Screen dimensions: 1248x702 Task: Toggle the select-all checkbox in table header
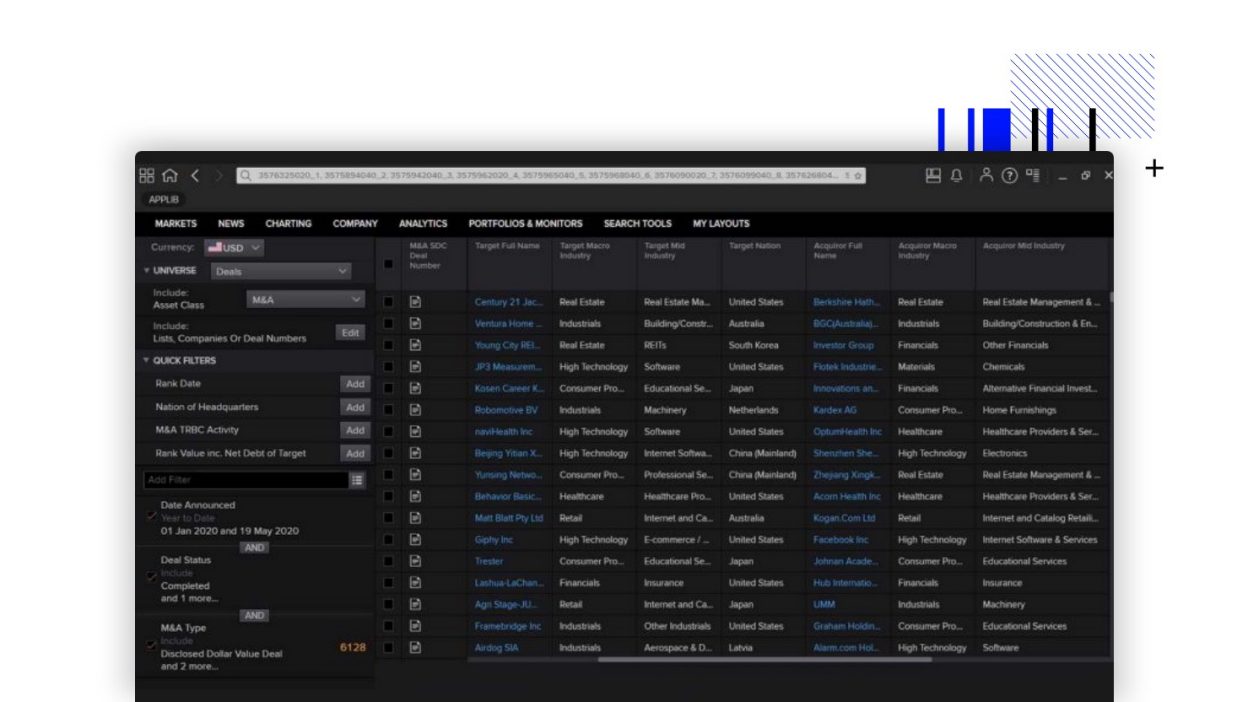pyautogui.click(x=388, y=264)
